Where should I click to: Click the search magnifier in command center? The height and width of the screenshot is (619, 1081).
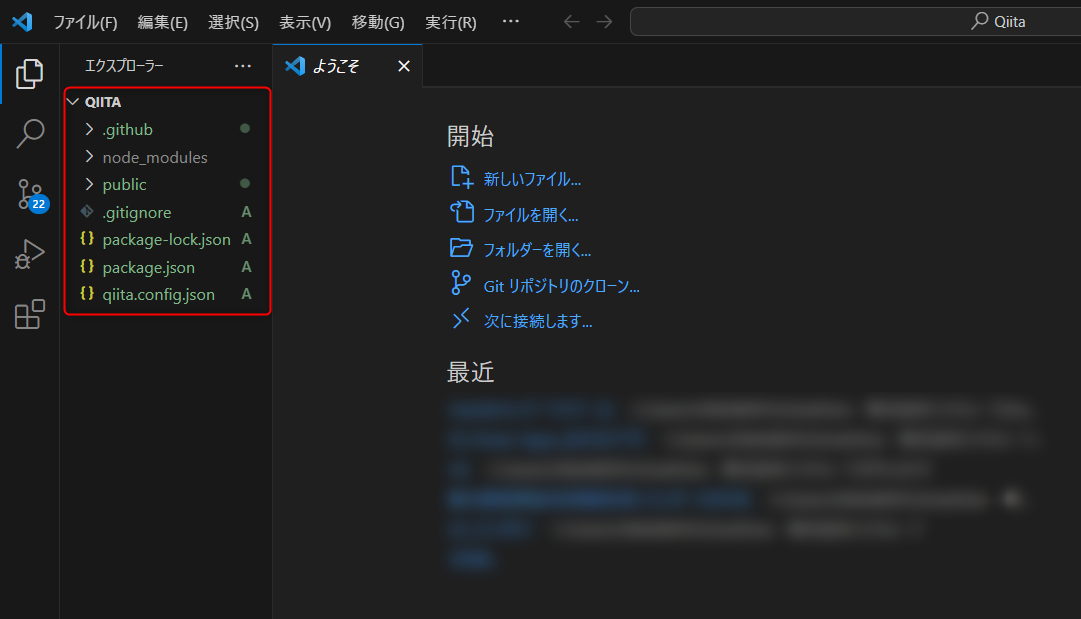click(979, 21)
